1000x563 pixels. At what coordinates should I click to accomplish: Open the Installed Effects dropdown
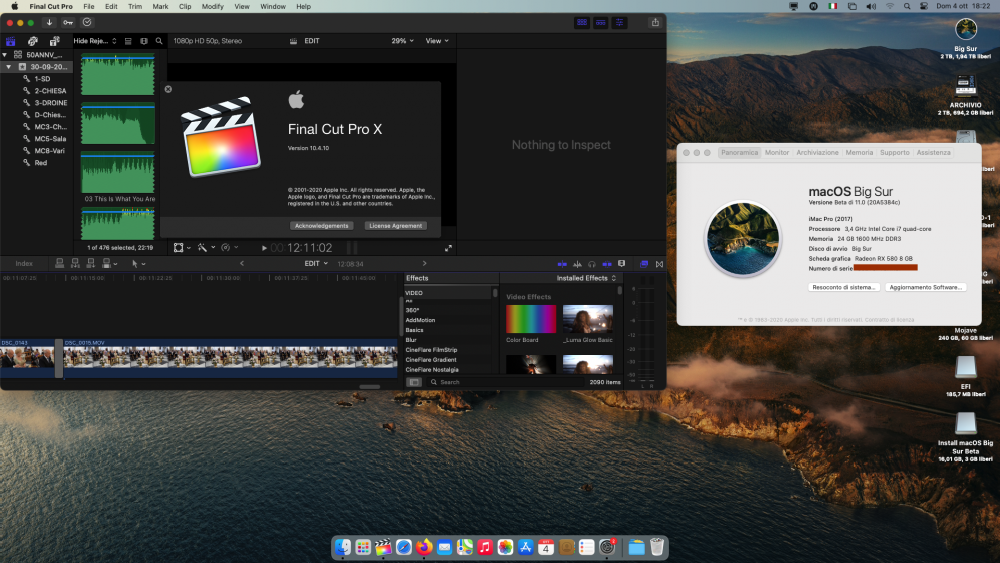586,278
